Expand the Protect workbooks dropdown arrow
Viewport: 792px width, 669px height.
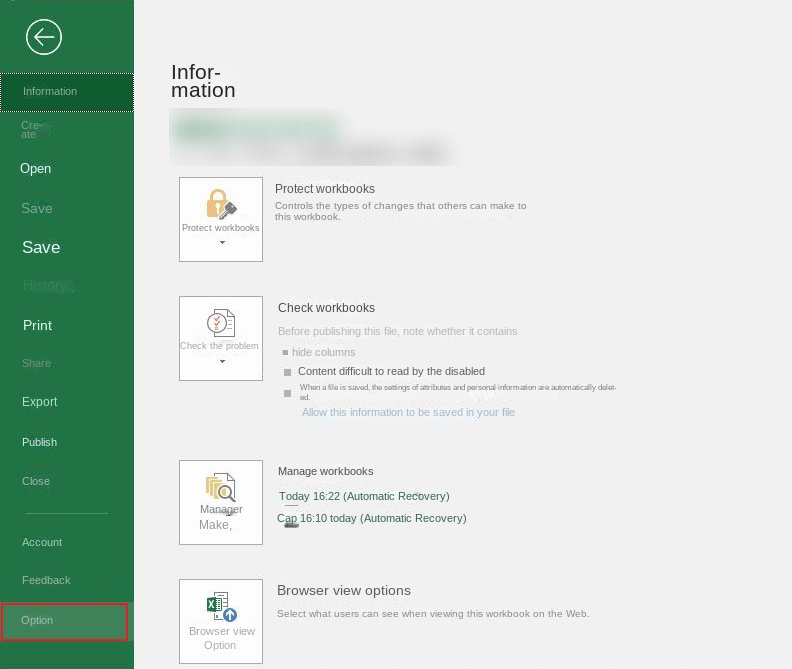(221, 243)
